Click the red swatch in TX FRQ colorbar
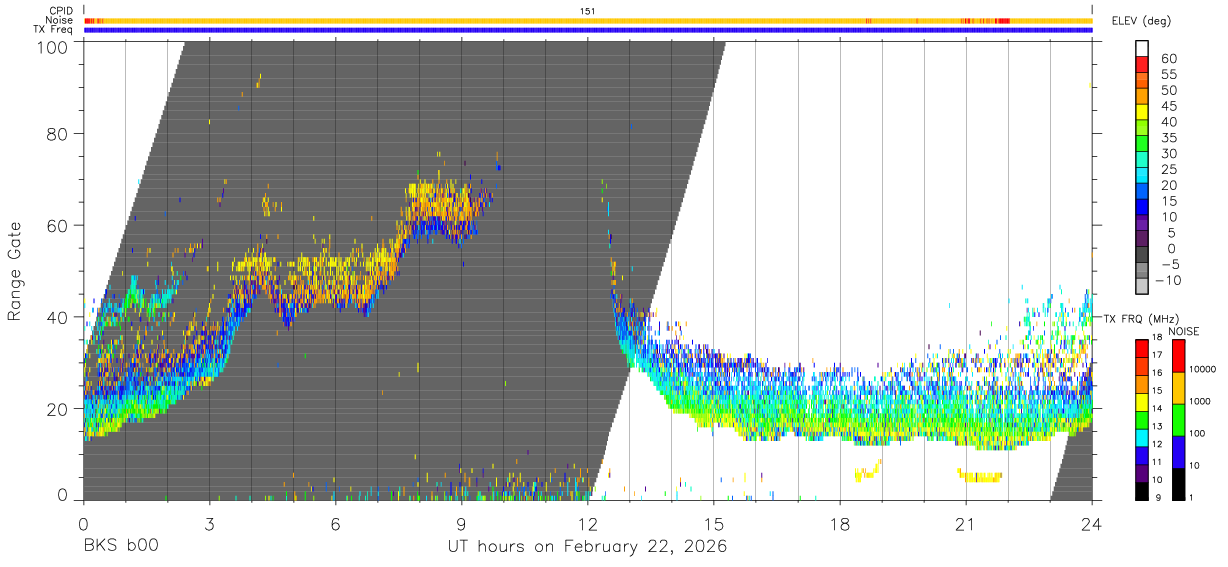 [x=1142, y=348]
